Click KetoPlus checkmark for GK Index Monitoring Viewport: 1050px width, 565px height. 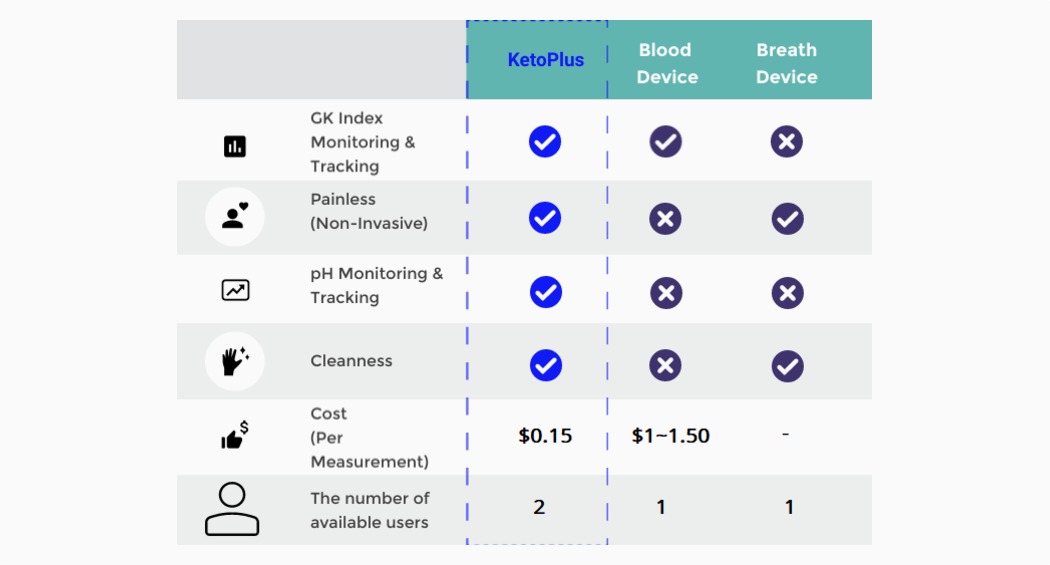tap(545, 142)
